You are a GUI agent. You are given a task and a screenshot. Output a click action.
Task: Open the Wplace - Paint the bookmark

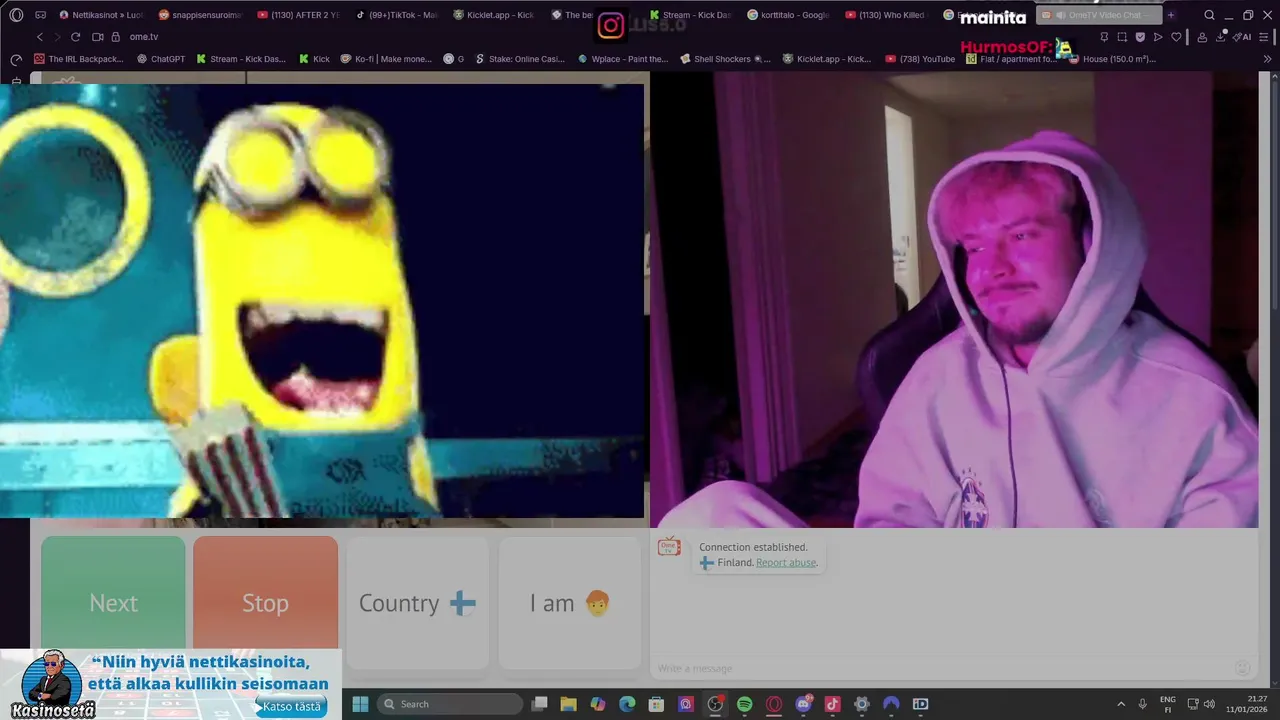(623, 59)
